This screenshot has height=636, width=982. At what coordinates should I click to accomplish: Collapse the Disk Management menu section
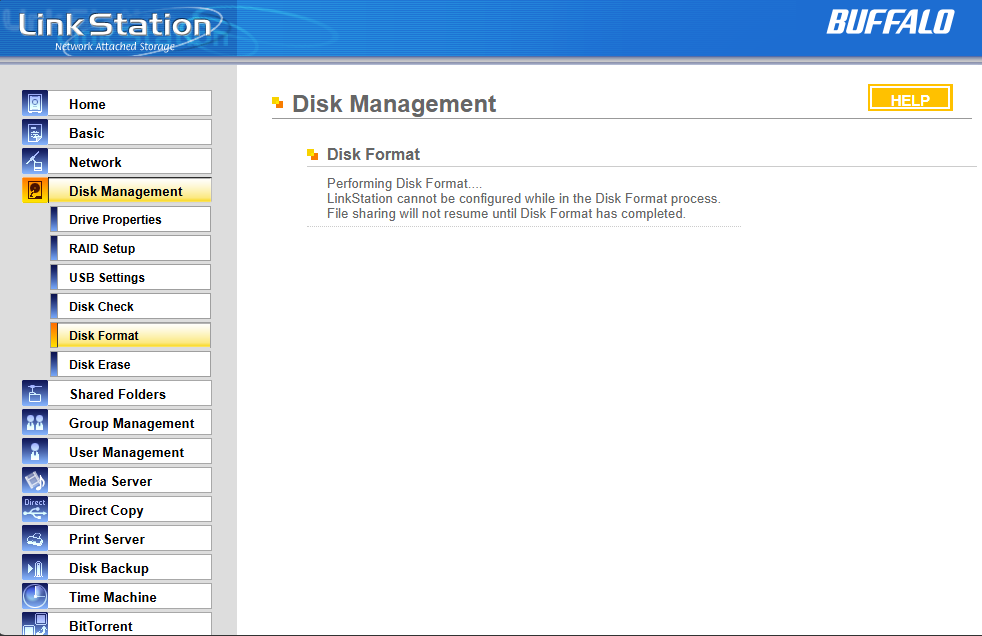(126, 191)
